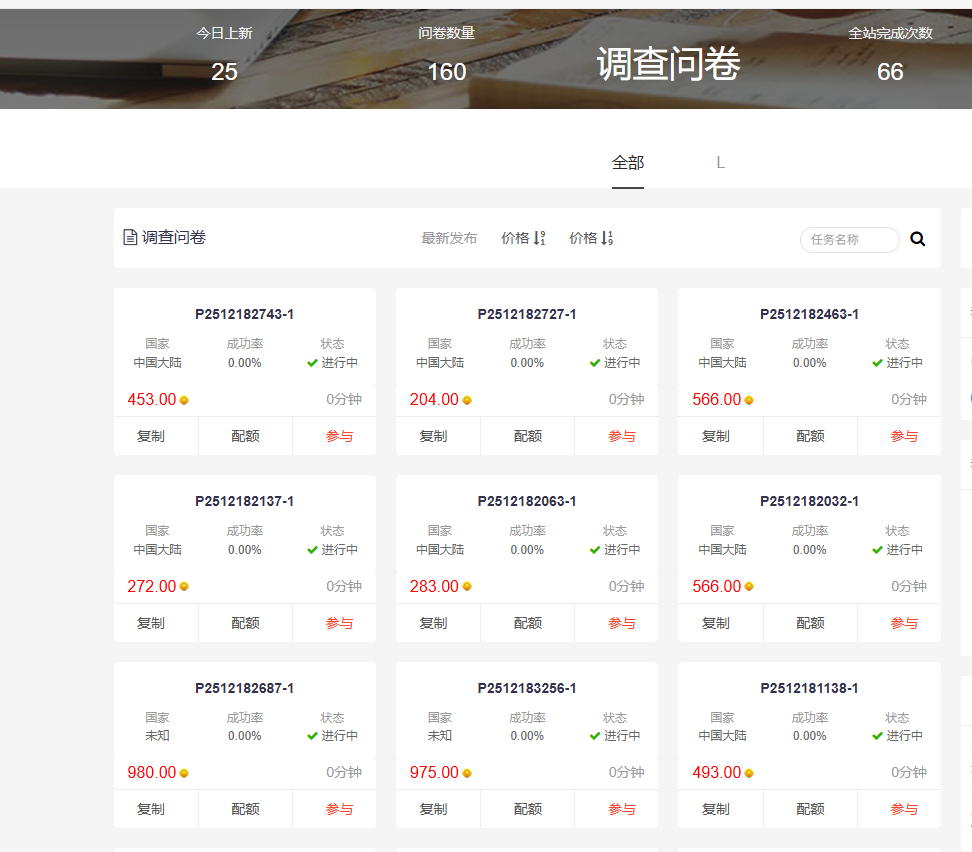Click the search magnifier icon
The width and height of the screenshot is (972, 852).
917,239
